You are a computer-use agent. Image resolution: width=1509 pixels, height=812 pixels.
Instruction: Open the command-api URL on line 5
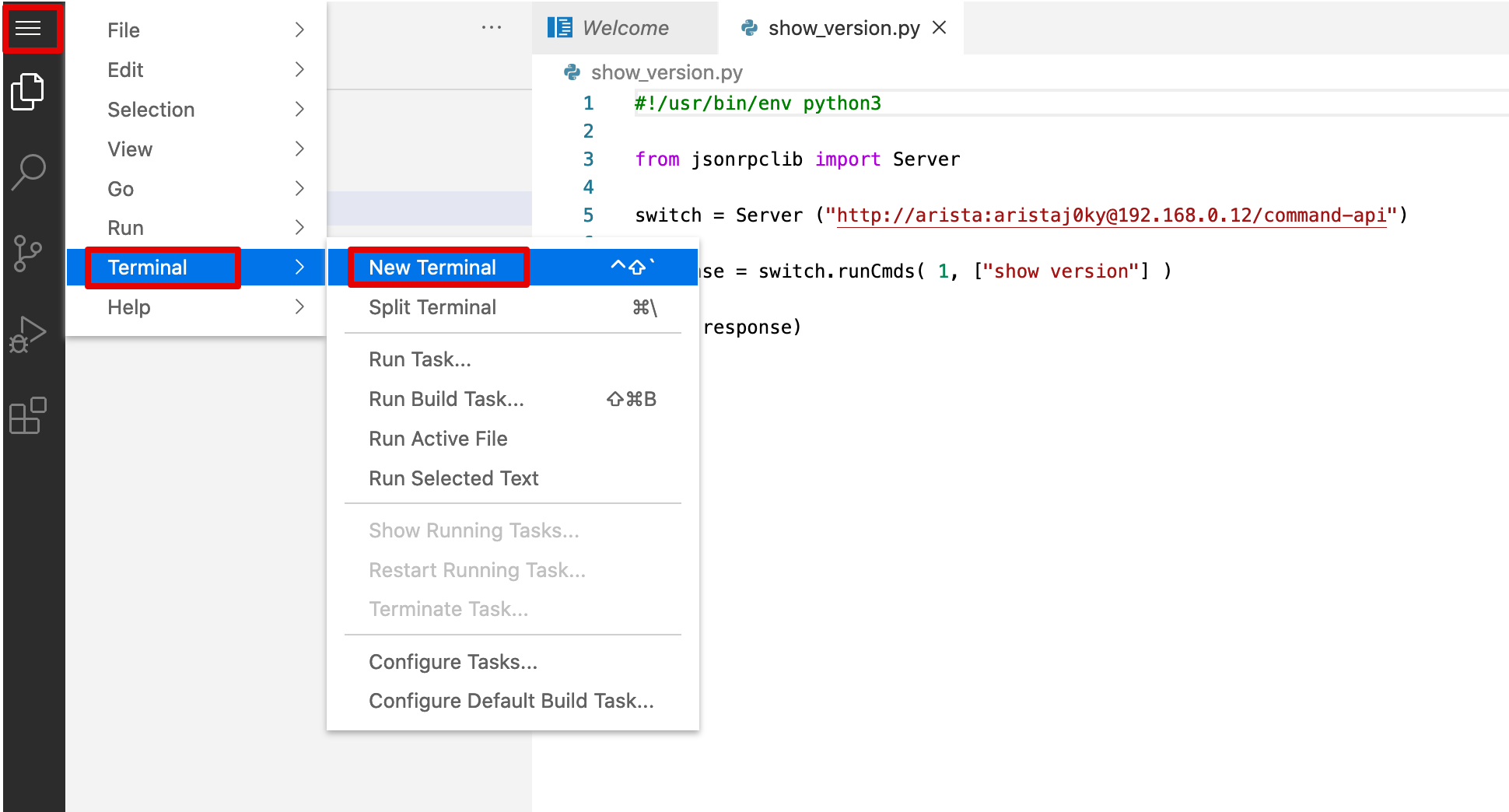pyautogui.click(x=1111, y=215)
